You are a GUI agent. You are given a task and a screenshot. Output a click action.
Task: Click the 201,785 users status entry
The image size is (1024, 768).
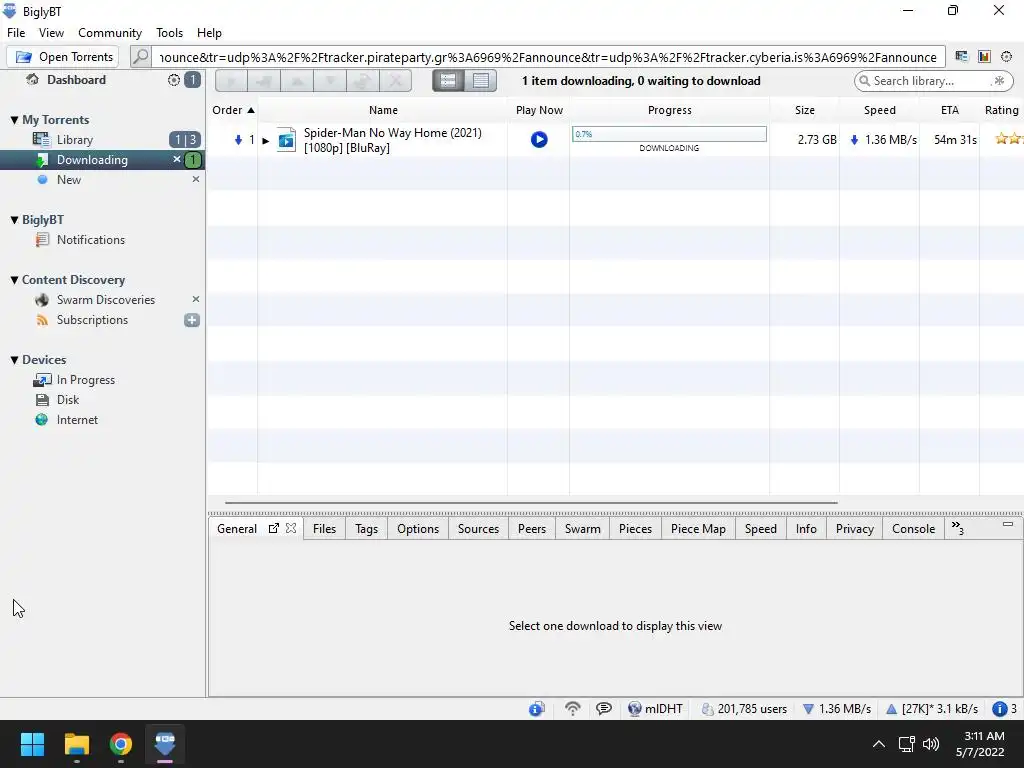[744, 709]
